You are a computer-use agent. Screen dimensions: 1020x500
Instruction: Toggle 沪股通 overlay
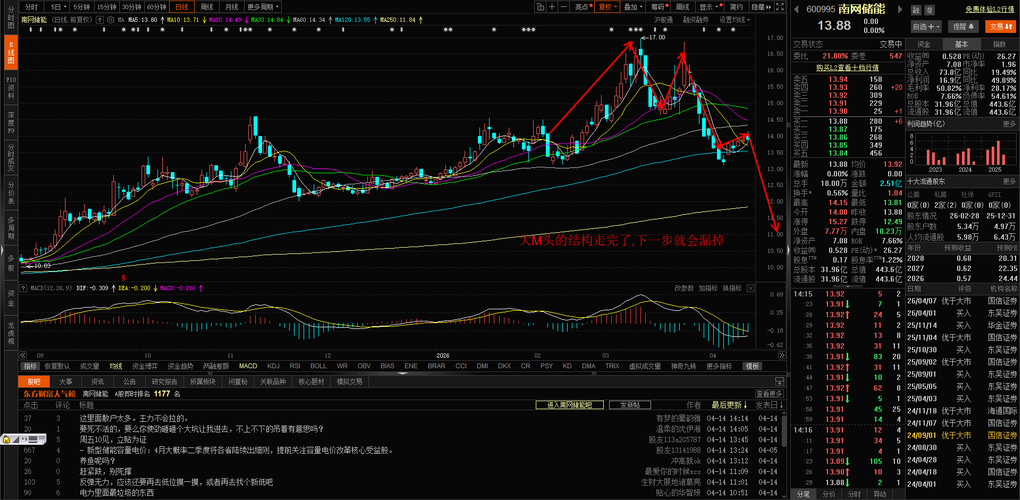tap(664, 20)
